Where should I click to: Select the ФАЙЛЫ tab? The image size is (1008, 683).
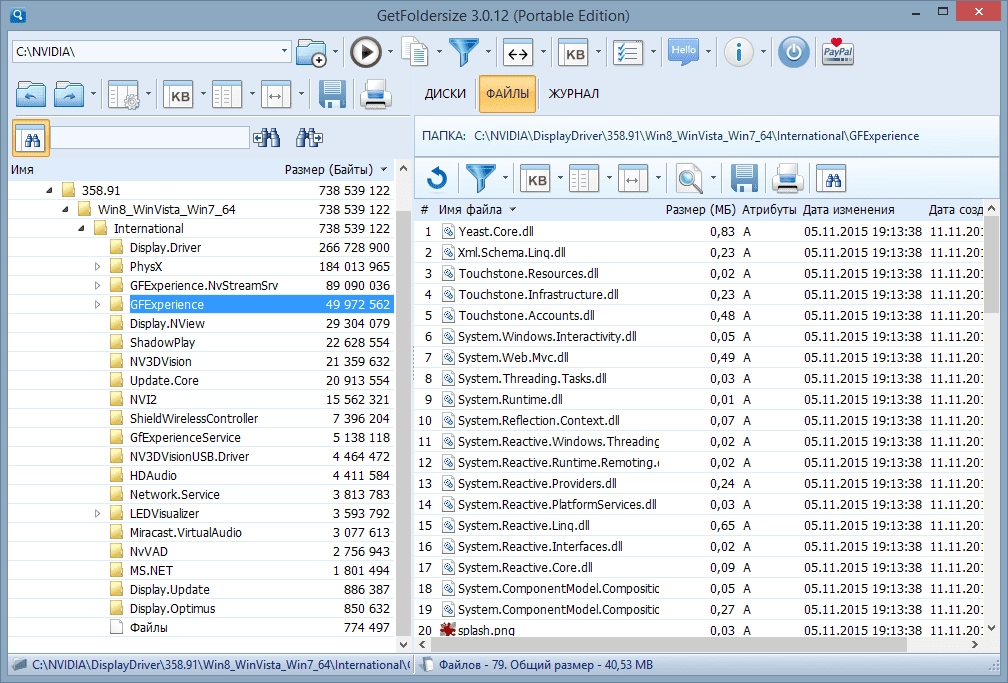point(507,94)
